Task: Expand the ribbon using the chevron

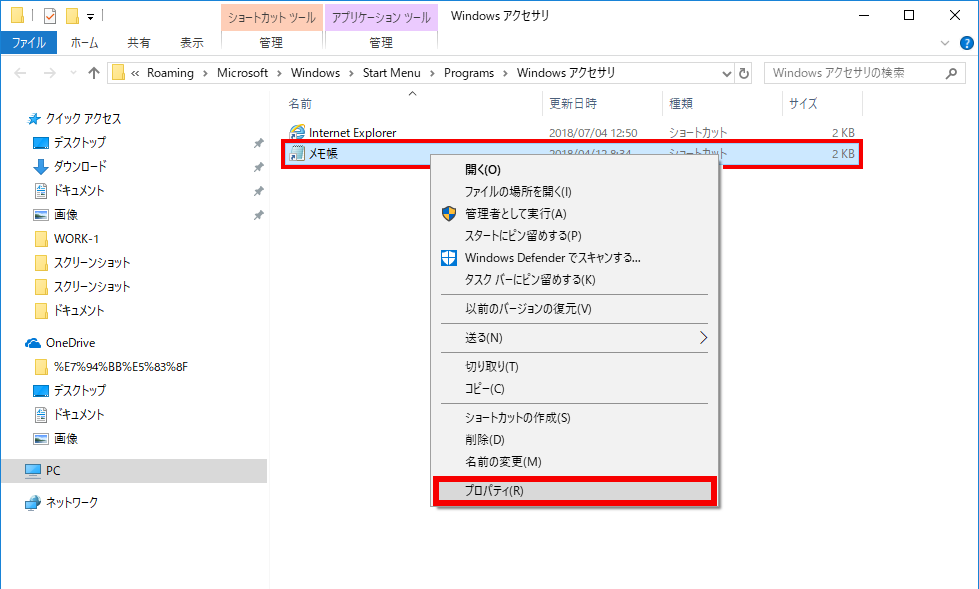Action: (945, 43)
